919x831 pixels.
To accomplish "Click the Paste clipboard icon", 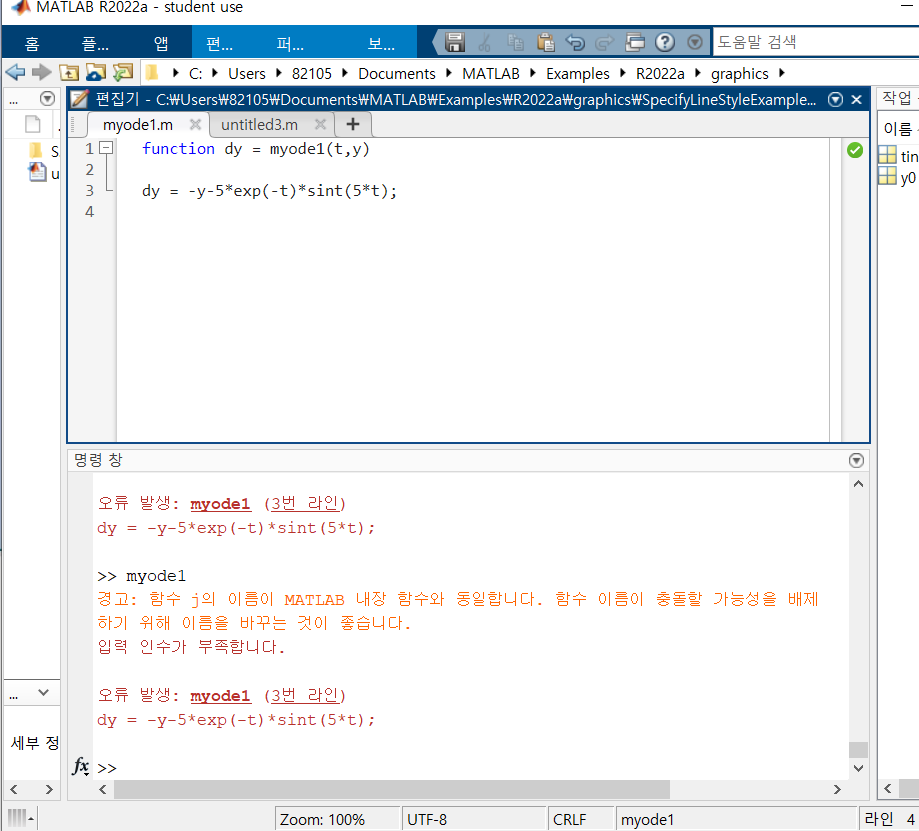I will click(546, 42).
